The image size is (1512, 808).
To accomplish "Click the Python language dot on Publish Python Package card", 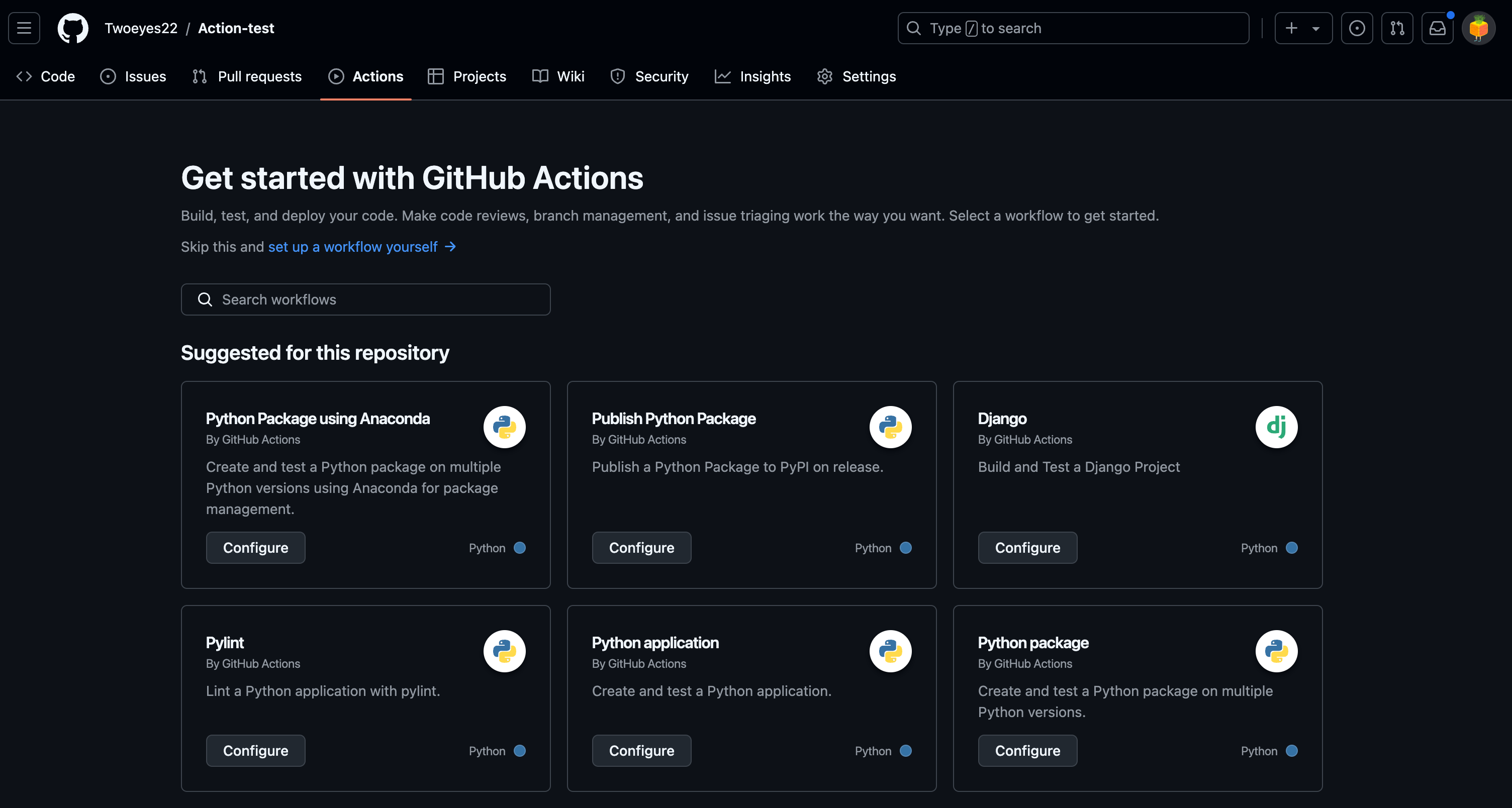I will point(906,548).
